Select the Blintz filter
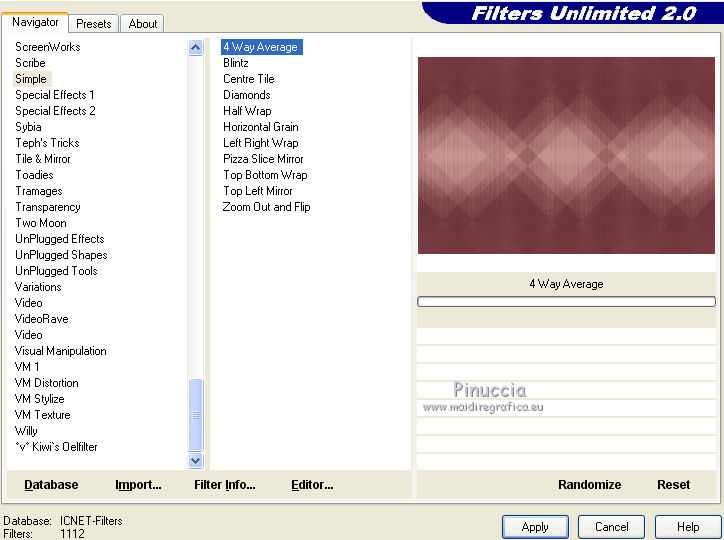This screenshot has height=540, width=724. tap(235, 63)
